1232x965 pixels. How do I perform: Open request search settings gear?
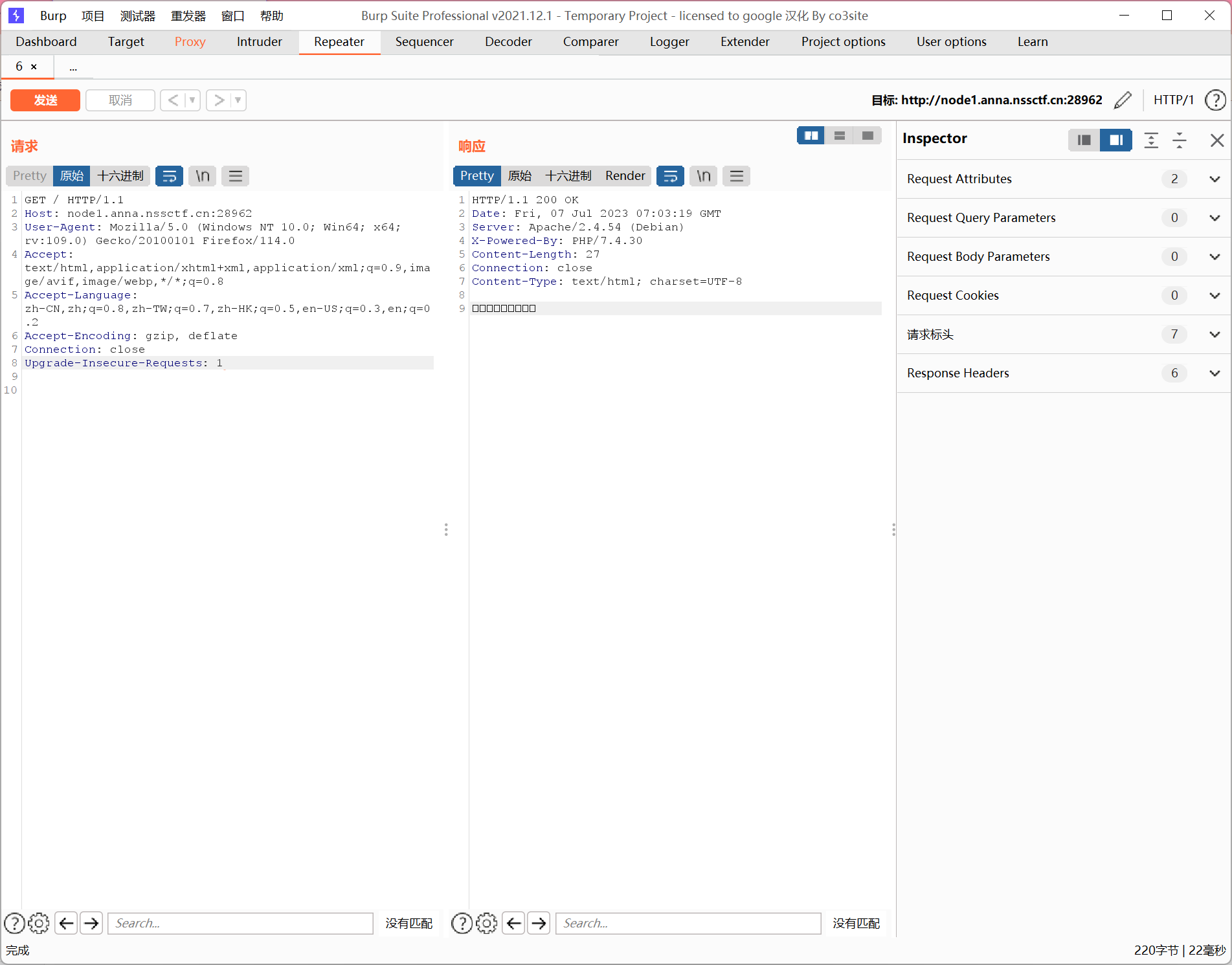click(x=39, y=924)
